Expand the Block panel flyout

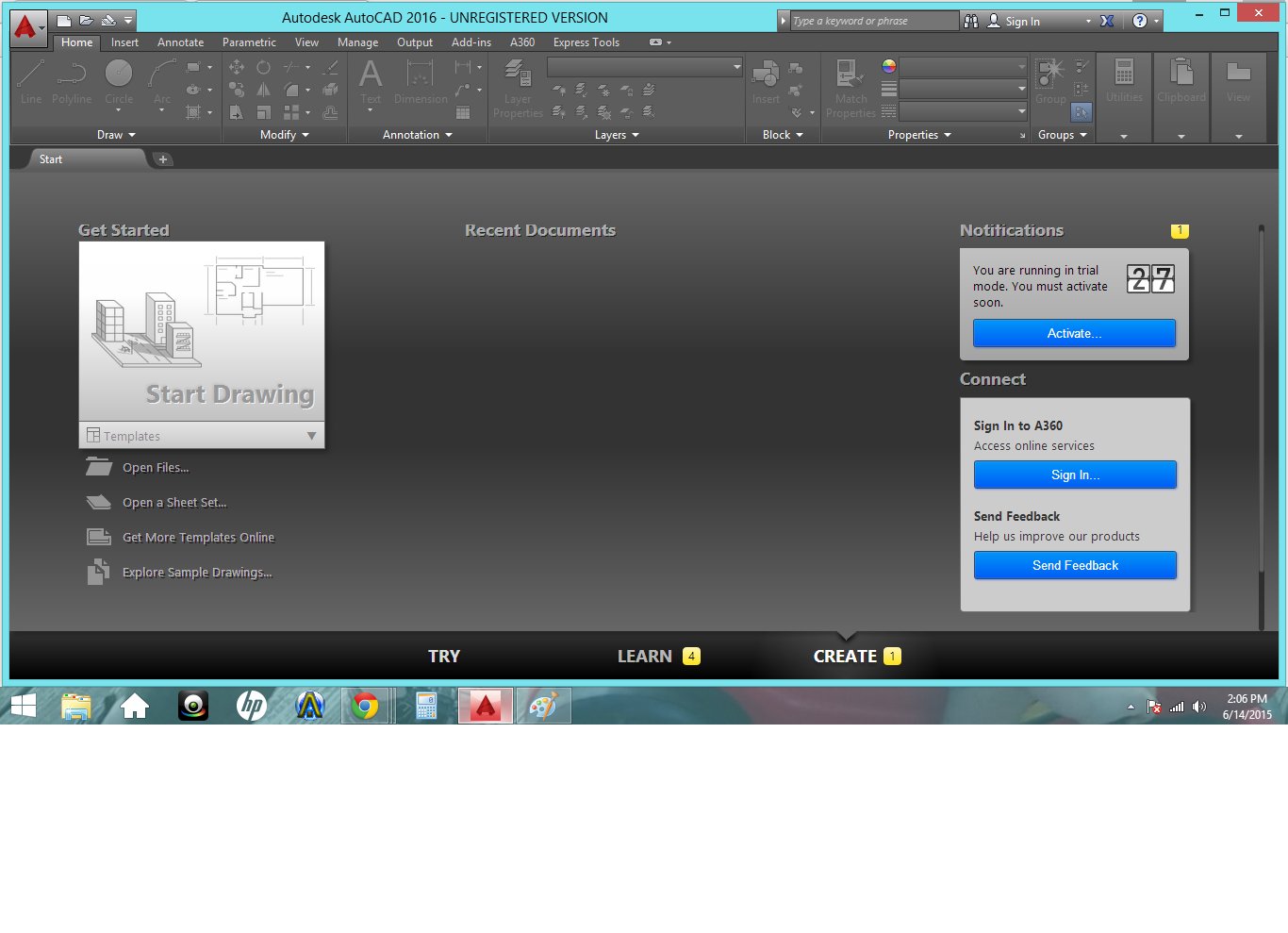[x=783, y=135]
